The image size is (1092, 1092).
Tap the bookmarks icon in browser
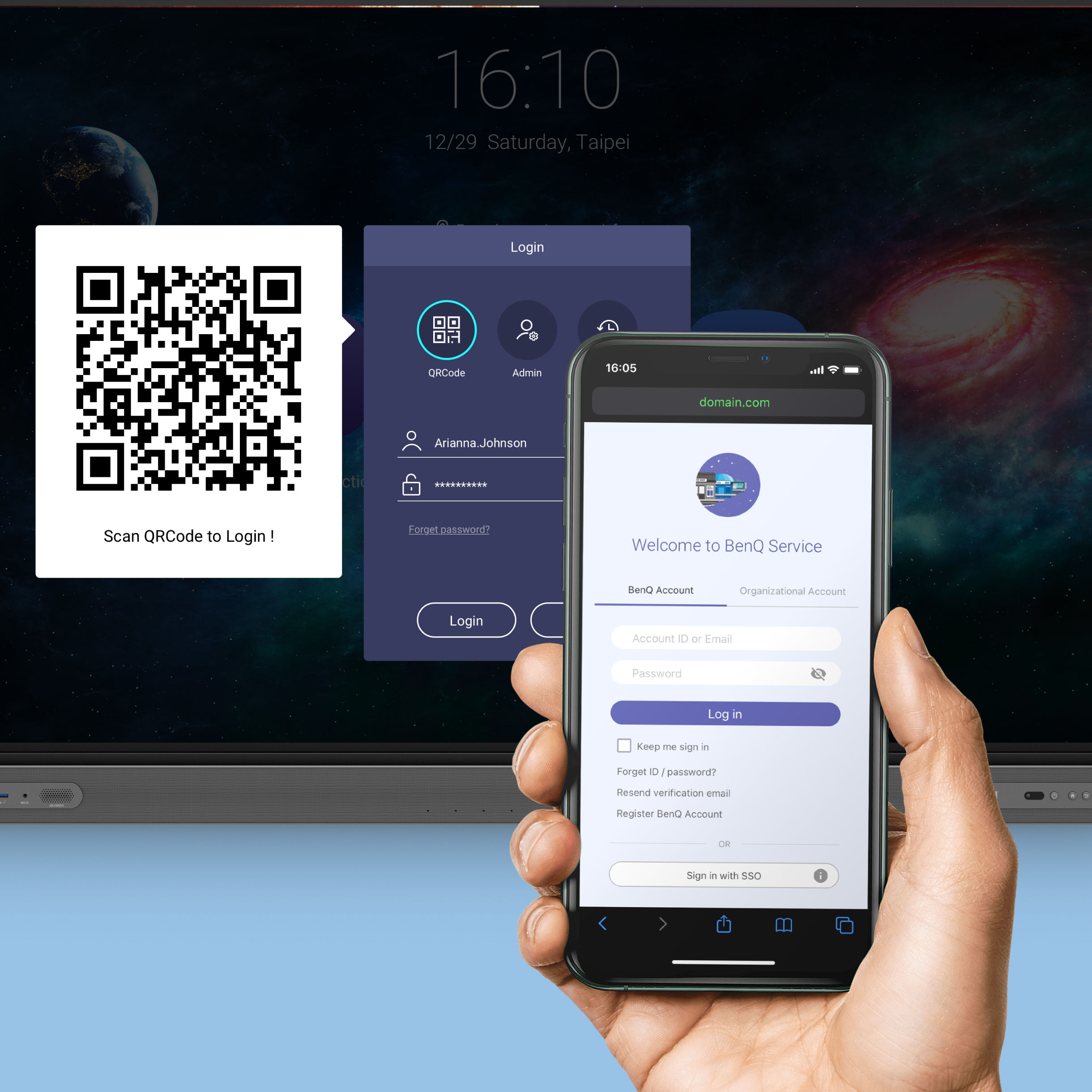point(783,923)
